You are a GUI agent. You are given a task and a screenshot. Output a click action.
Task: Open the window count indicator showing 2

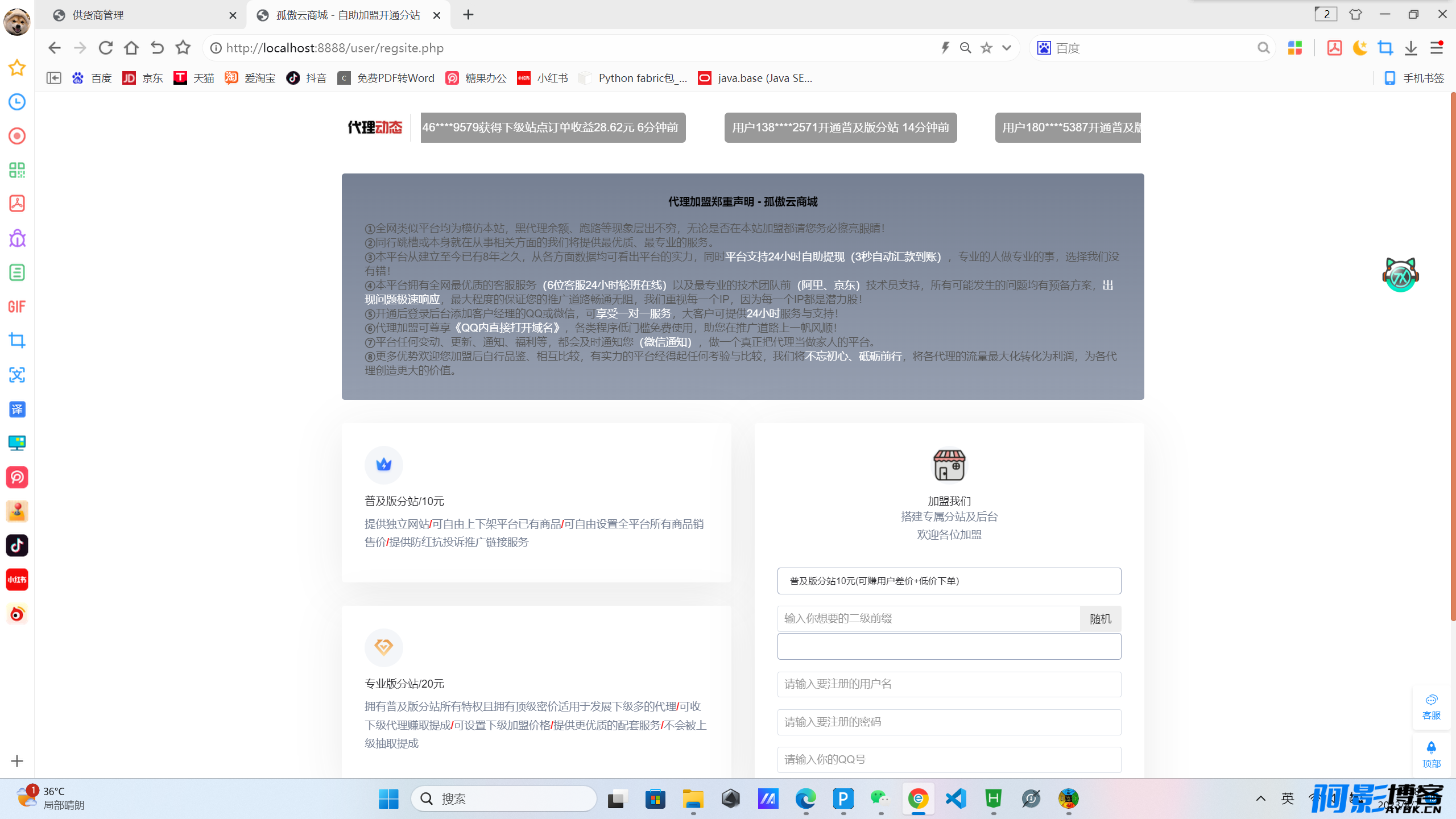click(1326, 14)
